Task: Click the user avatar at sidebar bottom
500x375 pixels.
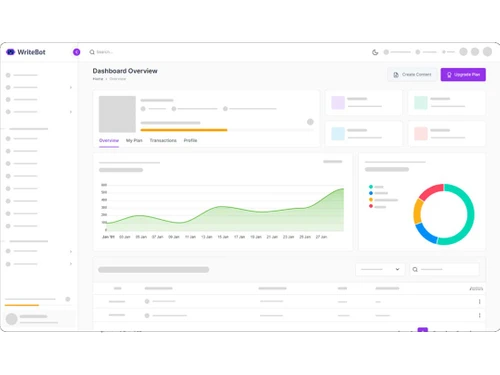Action: point(12,319)
